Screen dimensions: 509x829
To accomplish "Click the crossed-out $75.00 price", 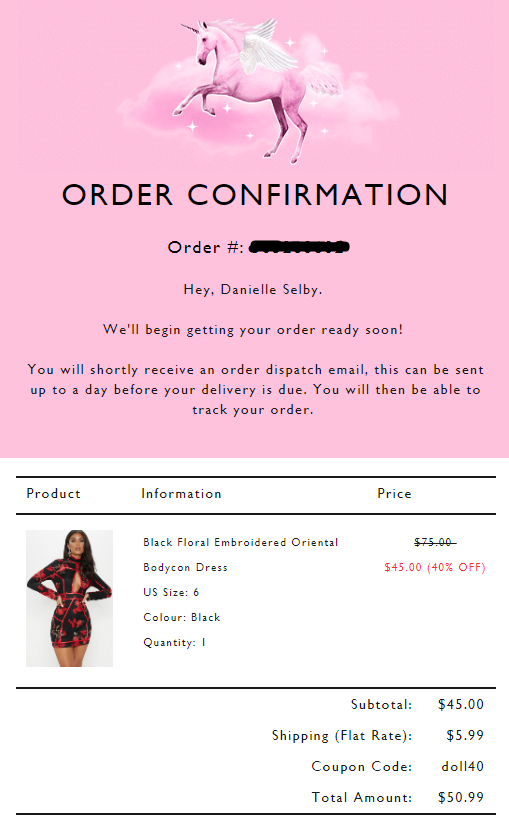I will [434, 542].
